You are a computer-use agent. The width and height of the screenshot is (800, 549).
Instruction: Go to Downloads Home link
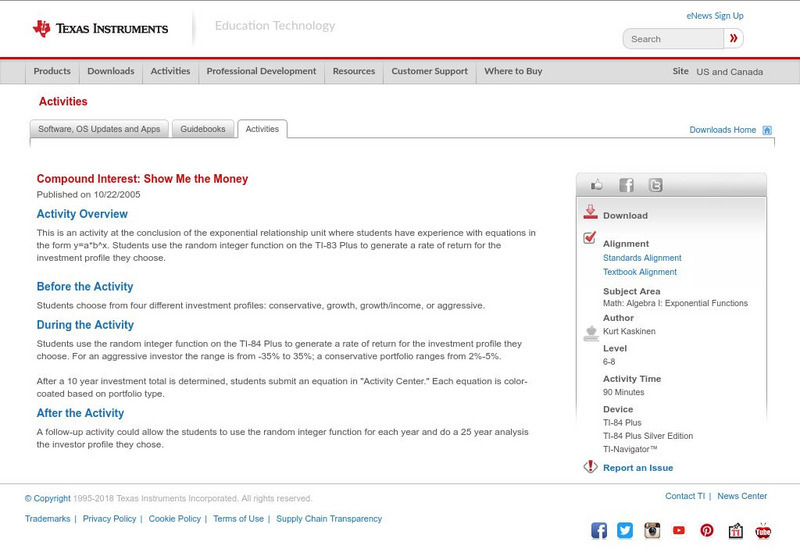pyautogui.click(x=722, y=130)
